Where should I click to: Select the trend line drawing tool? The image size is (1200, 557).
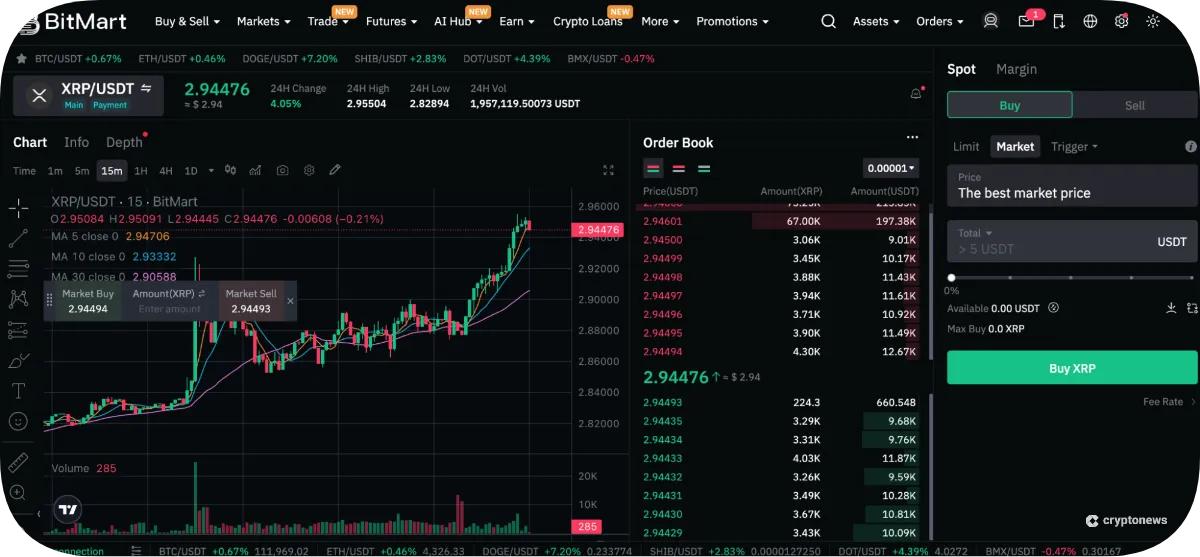18,238
